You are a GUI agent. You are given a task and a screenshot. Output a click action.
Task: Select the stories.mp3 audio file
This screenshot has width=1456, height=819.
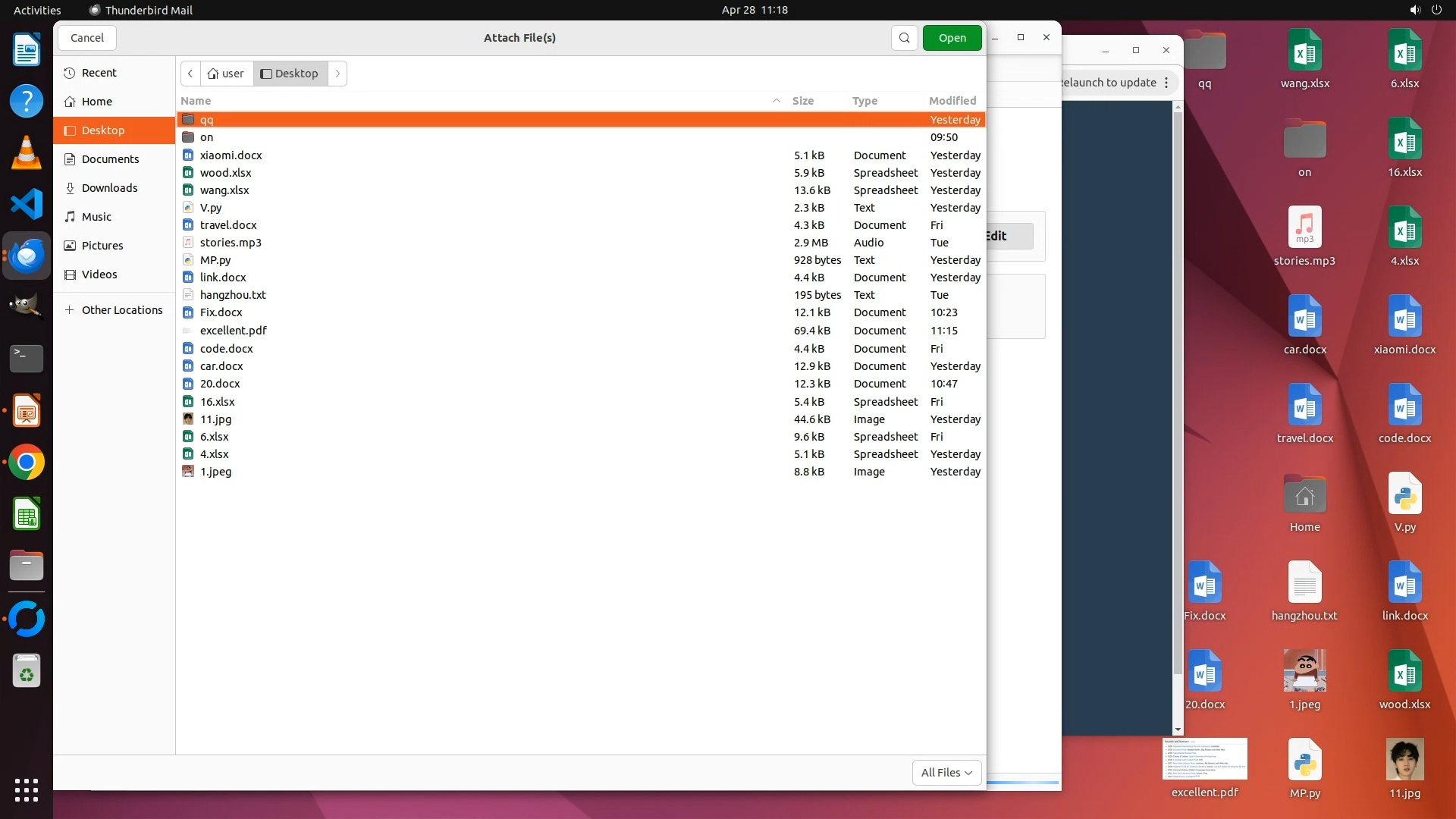(231, 243)
